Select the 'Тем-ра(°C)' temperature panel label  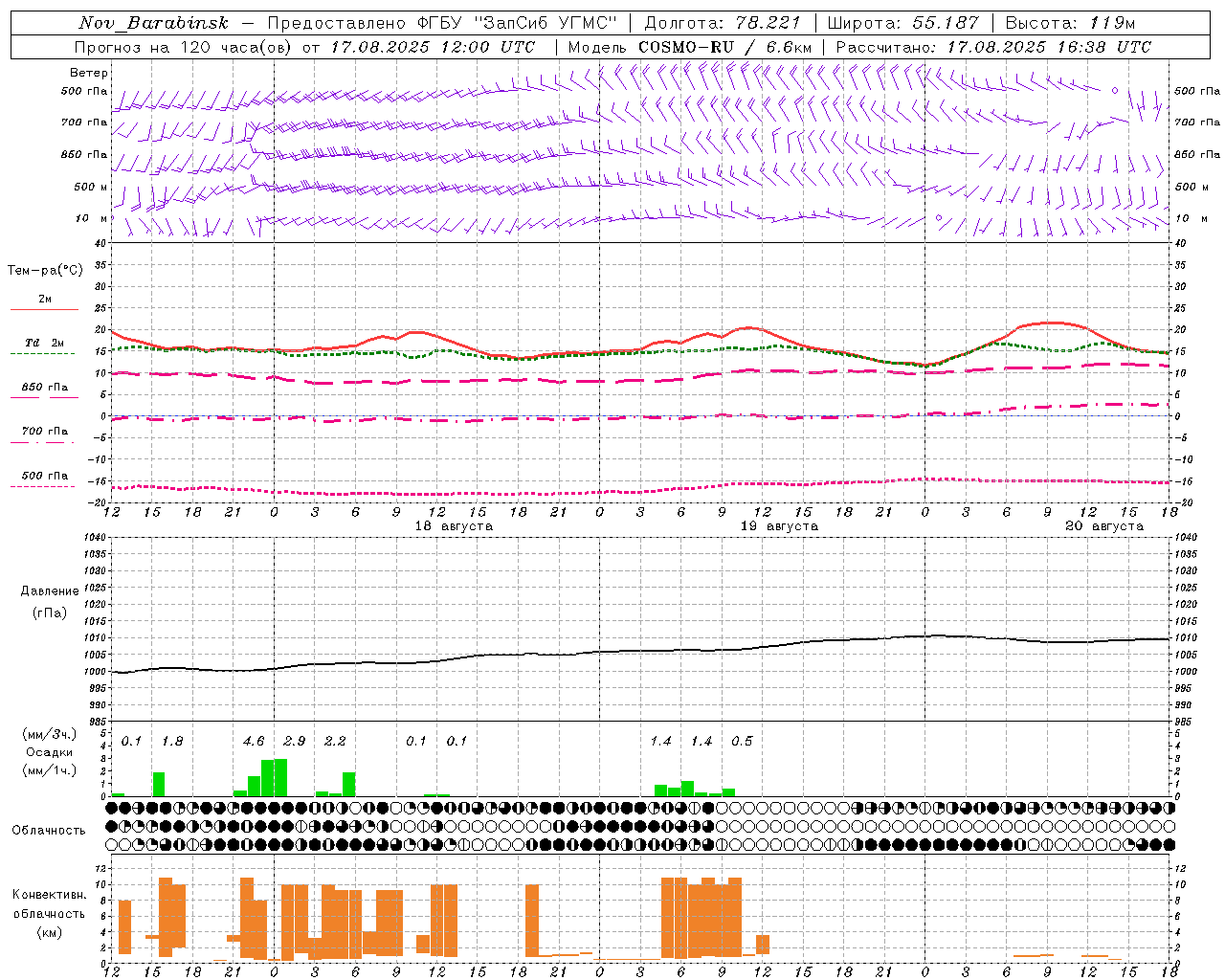click(45, 271)
